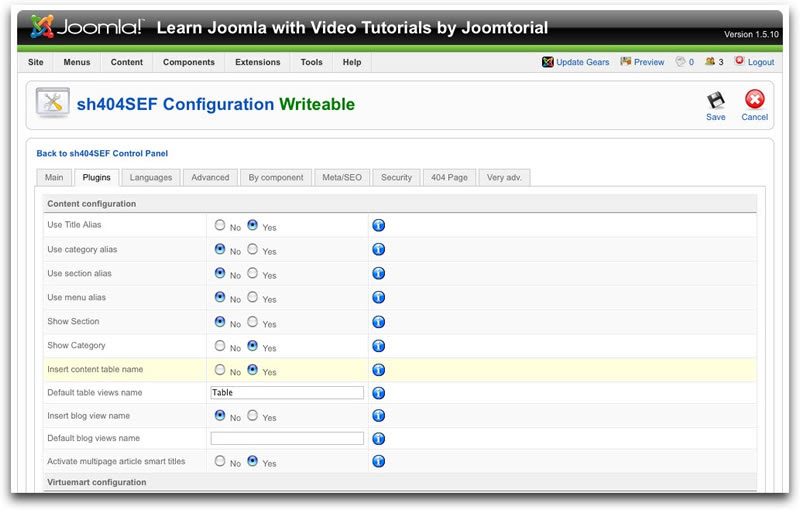Open the Components menu

189,62
